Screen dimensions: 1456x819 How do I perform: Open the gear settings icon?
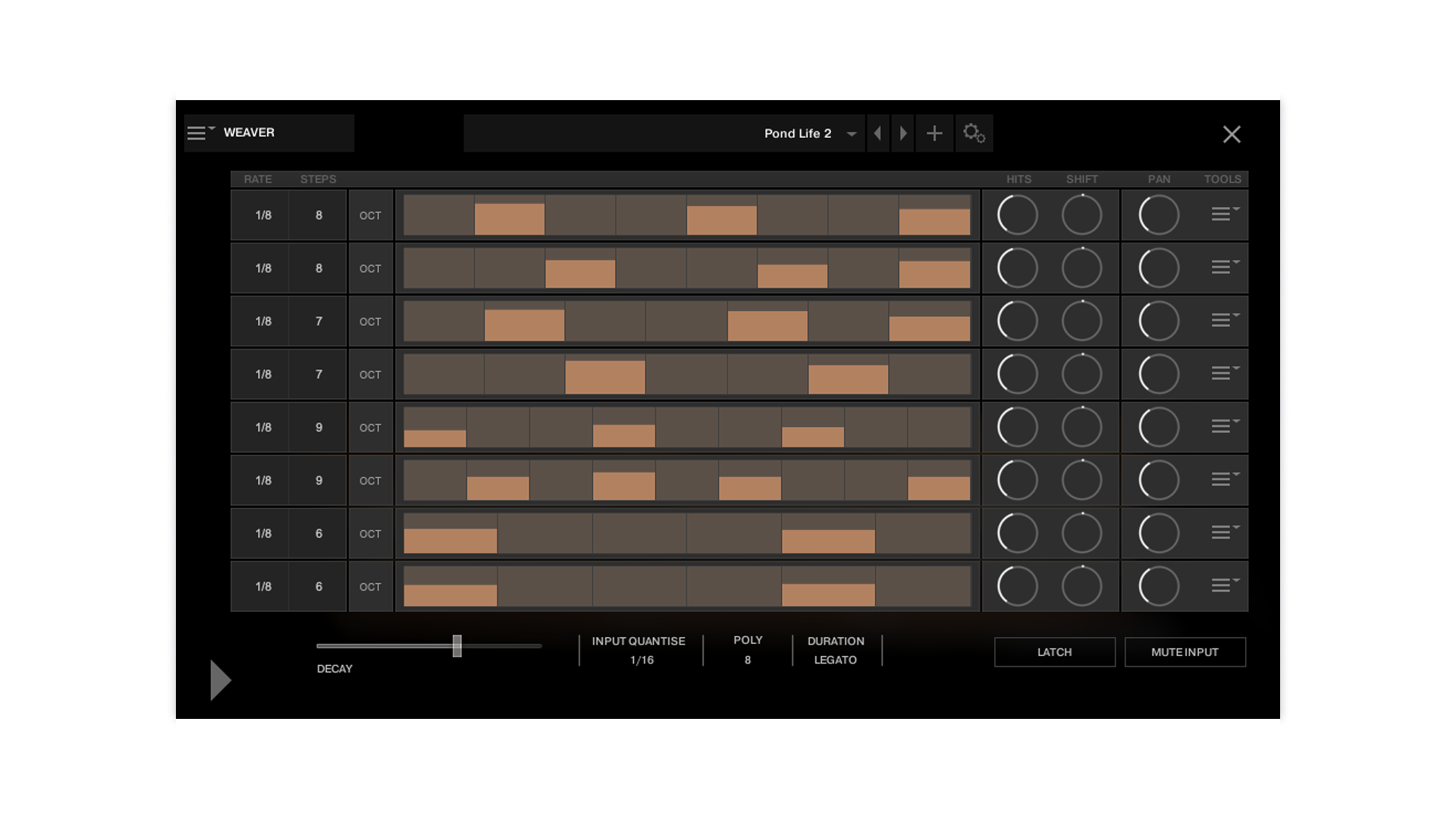[974, 133]
